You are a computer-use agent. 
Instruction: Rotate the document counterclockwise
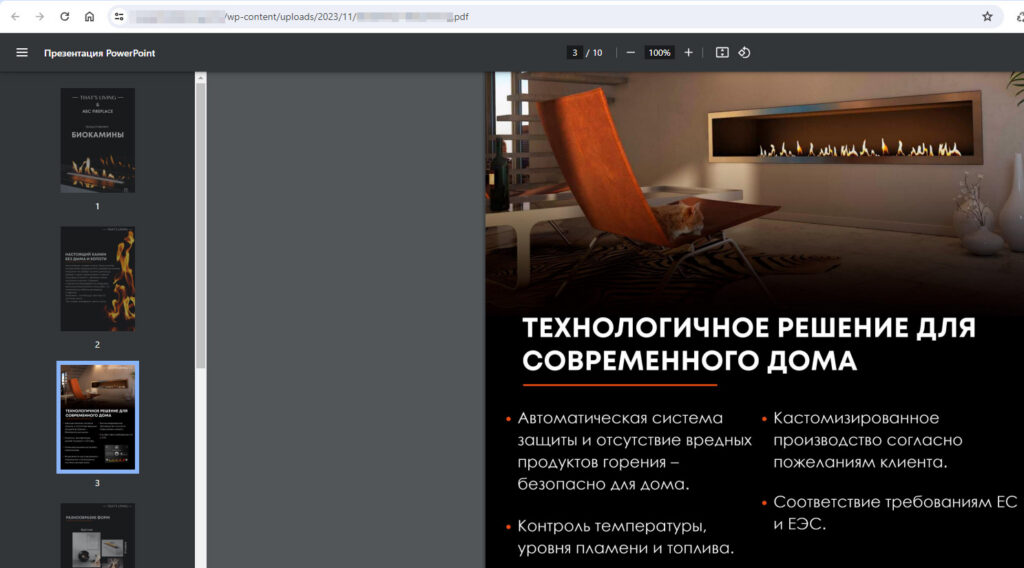(x=744, y=53)
